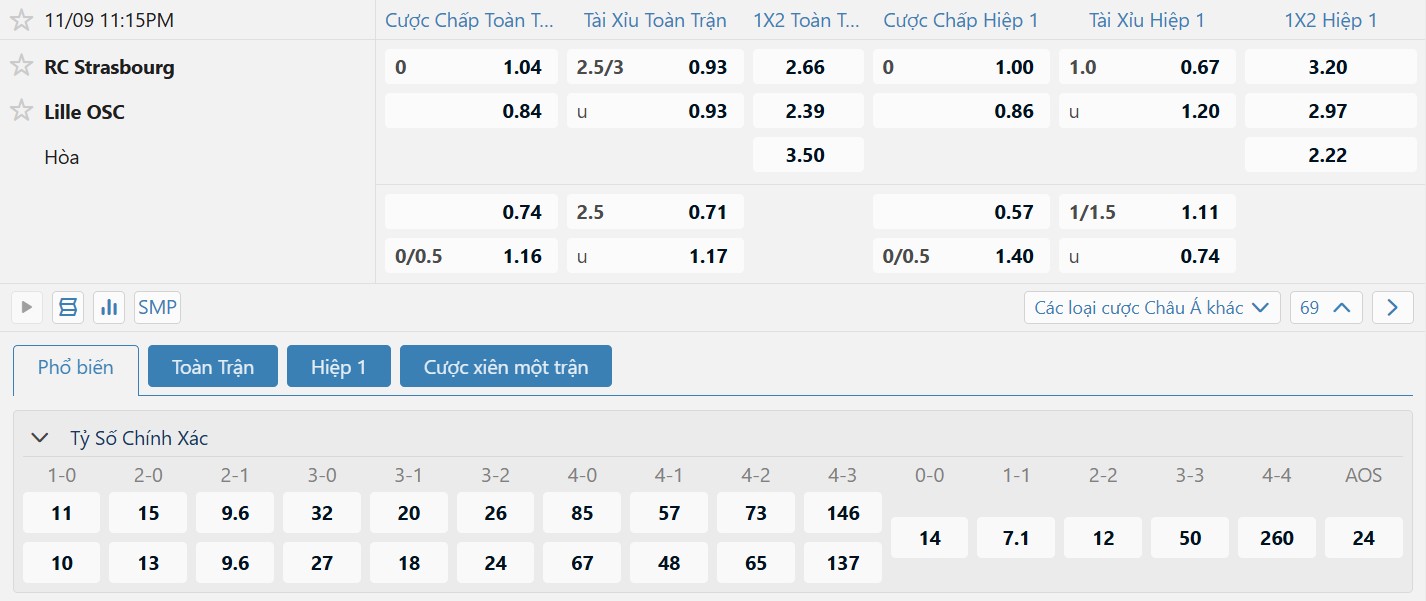Open the Cược xiên một trận tab

505,367
